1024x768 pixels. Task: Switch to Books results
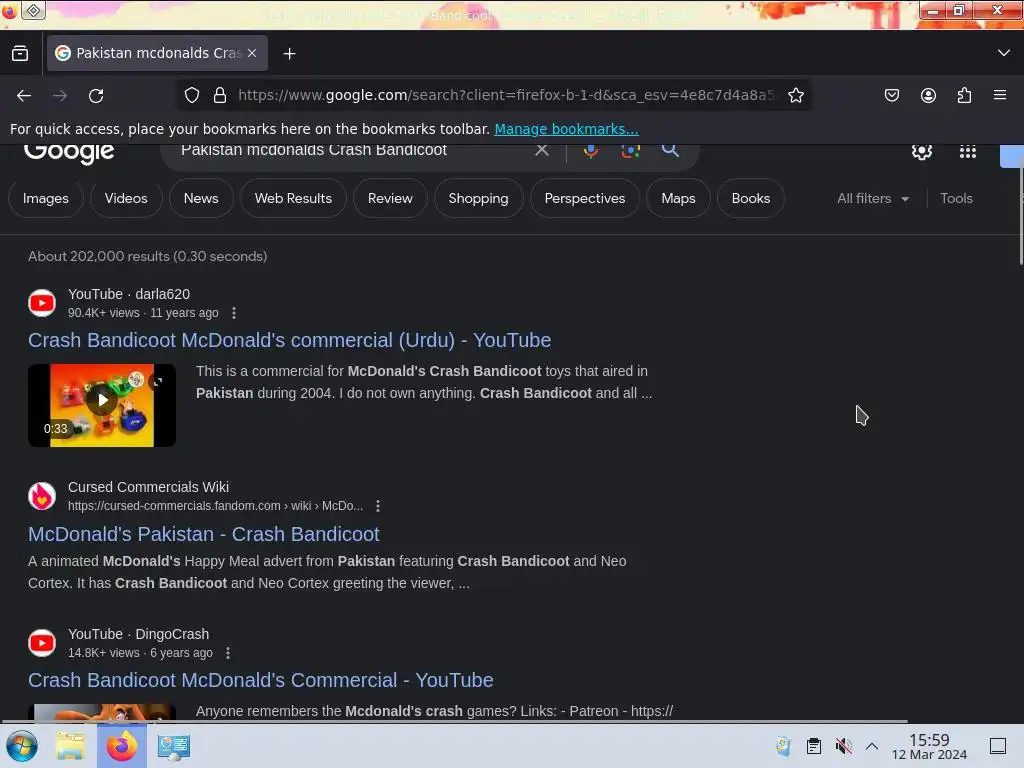tap(750, 199)
